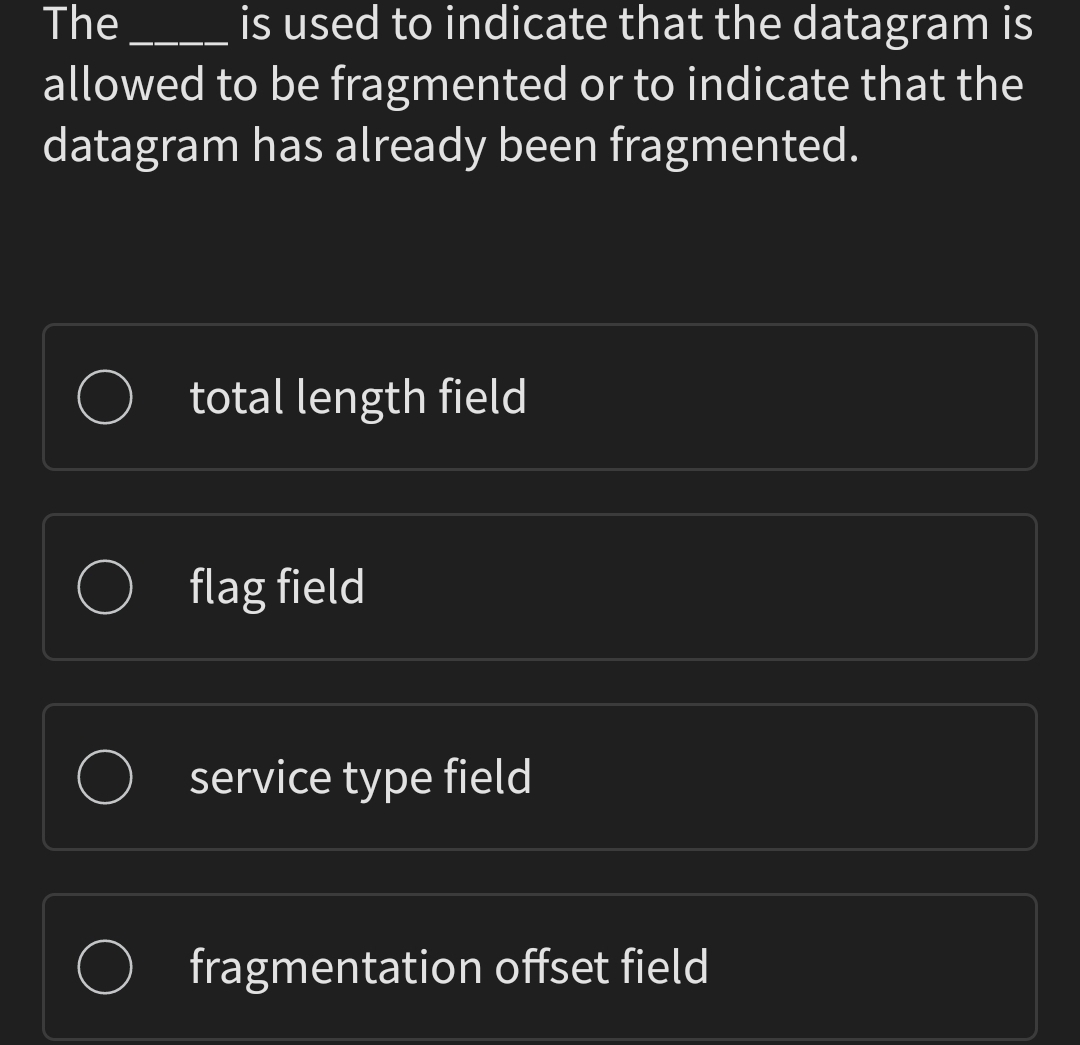Tap the option labeled total length field
Image resolution: width=1080 pixels, height=1045 pixels.
pyautogui.click(x=357, y=397)
